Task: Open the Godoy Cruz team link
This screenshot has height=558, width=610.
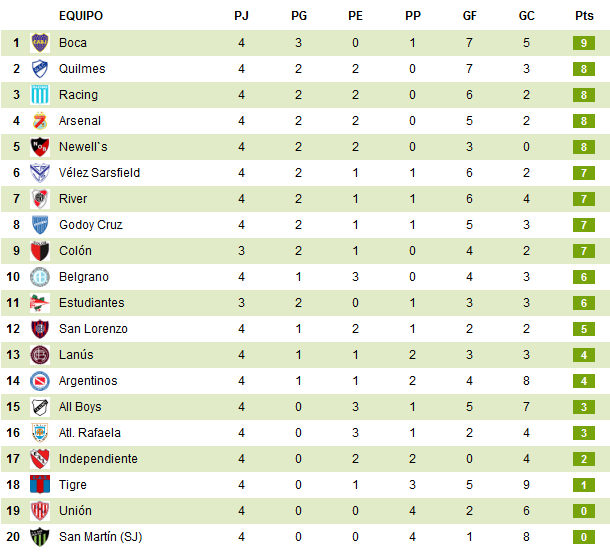Action: click(x=90, y=225)
